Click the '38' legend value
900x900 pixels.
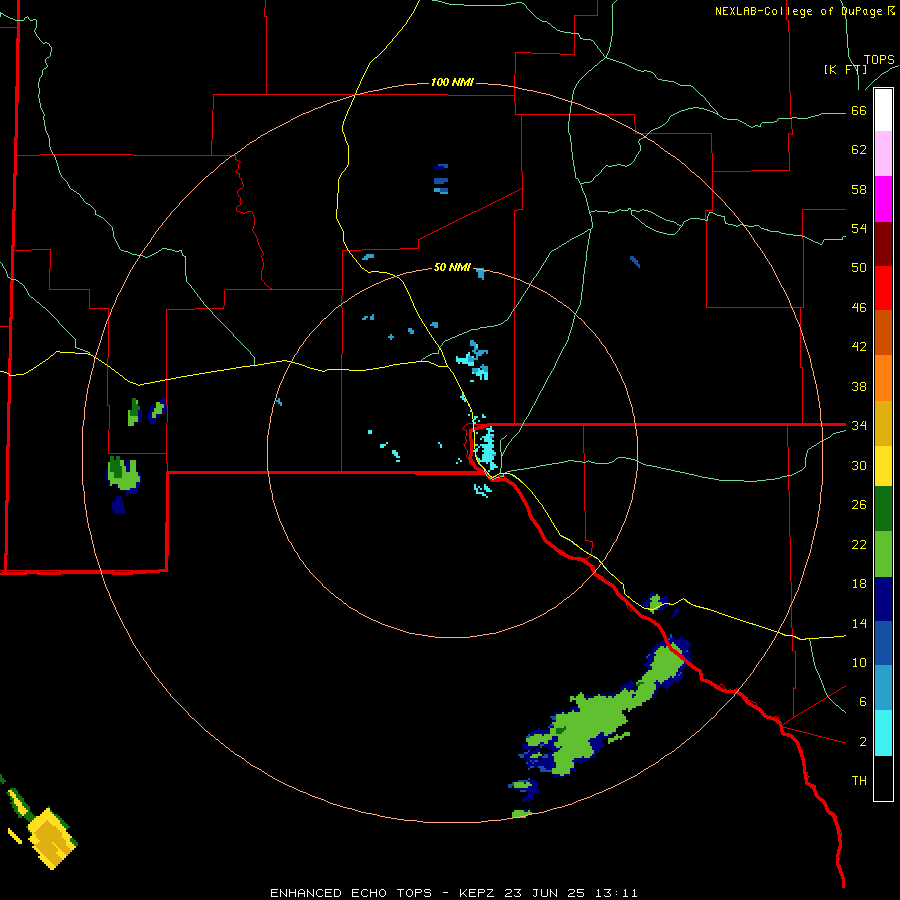pyautogui.click(x=859, y=386)
